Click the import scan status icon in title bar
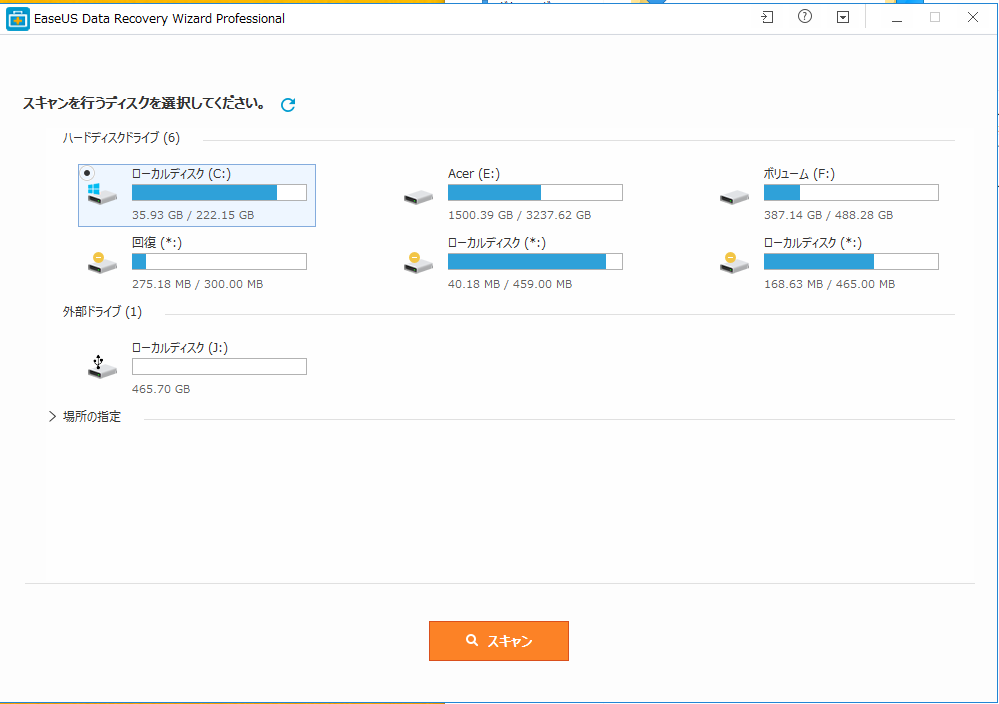The image size is (999, 704). [x=767, y=18]
